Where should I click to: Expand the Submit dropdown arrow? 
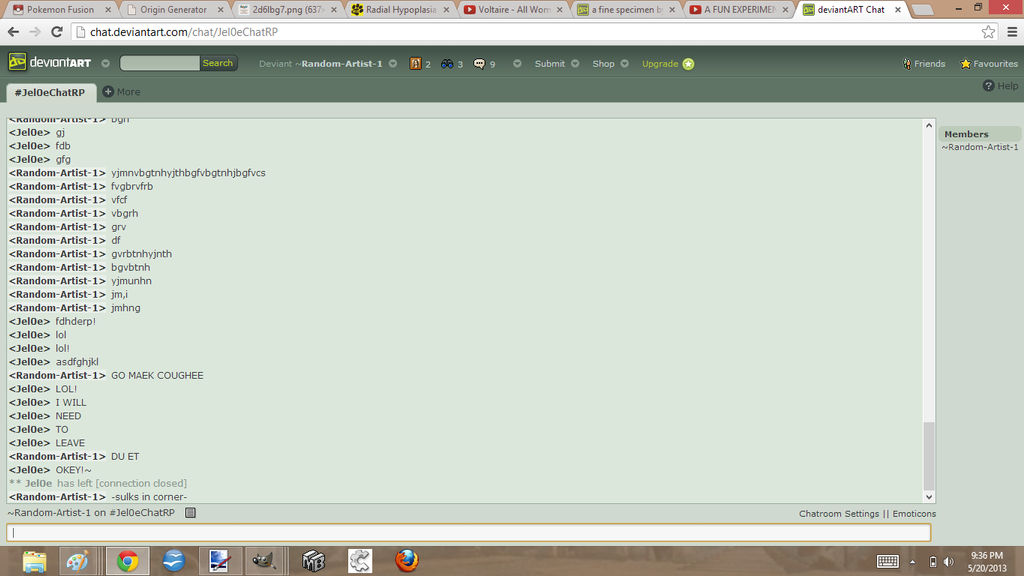(x=575, y=63)
